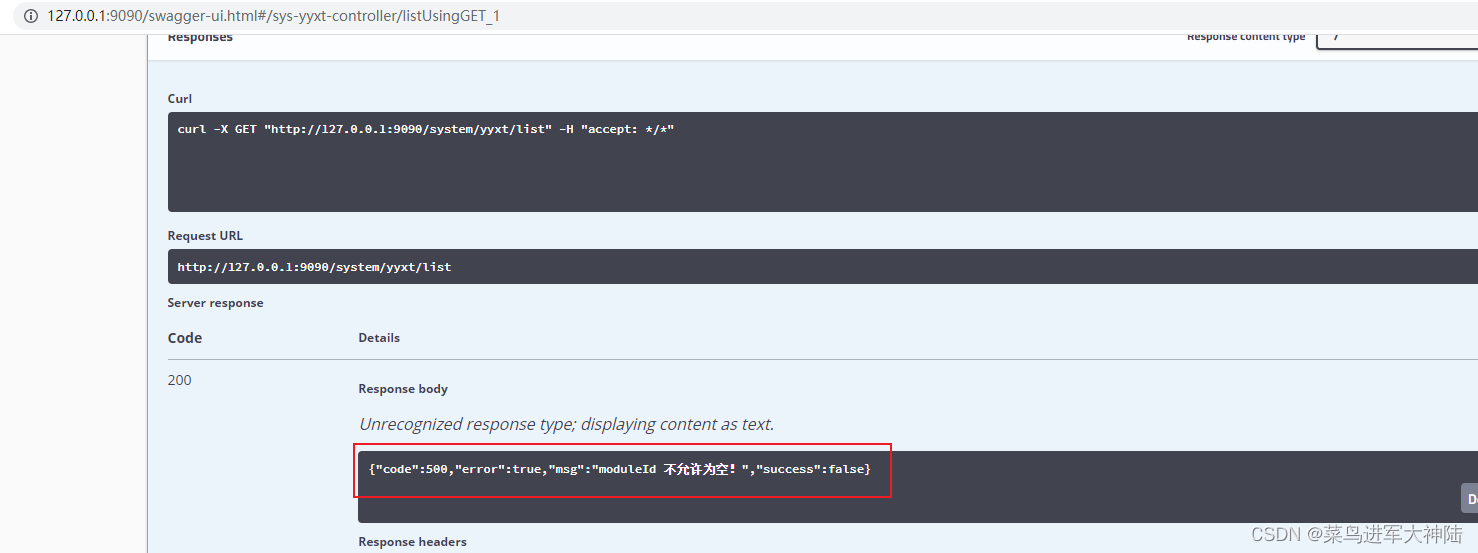Click the 'Unrecognized response type' message
Viewport: 1478px width, 553px height.
(x=566, y=424)
